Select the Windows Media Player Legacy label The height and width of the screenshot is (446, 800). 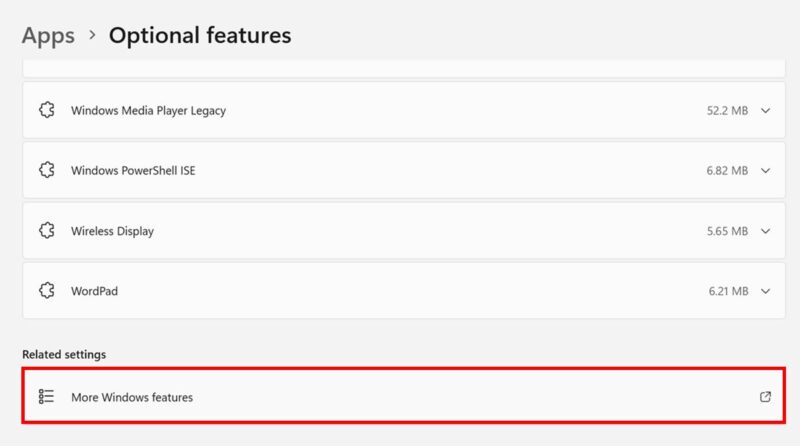coord(148,110)
